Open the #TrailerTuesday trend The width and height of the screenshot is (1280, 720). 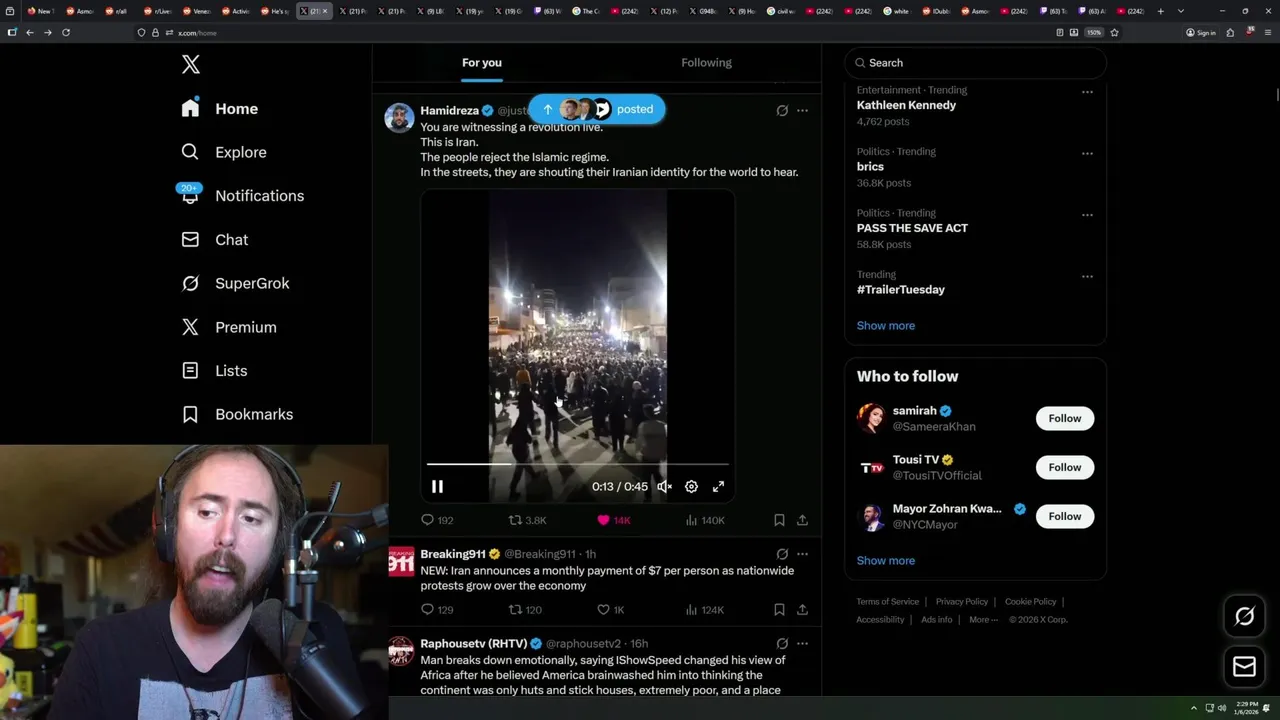click(900, 290)
